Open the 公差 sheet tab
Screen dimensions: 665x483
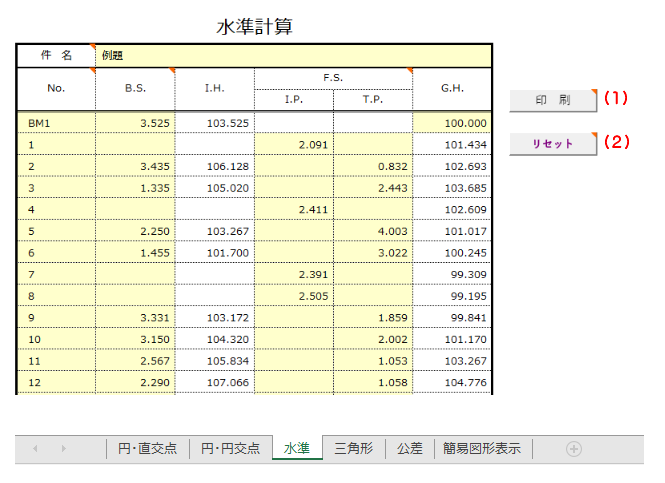(x=409, y=448)
